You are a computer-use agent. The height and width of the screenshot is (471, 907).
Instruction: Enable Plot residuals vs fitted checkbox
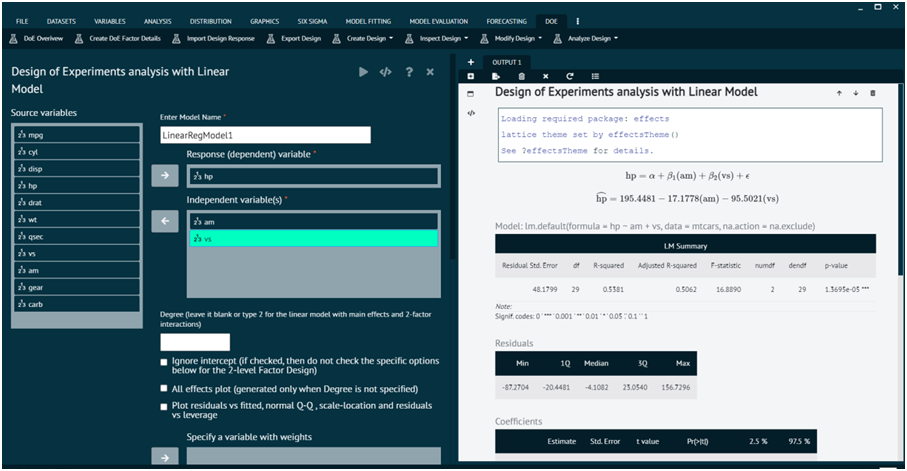point(164,407)
